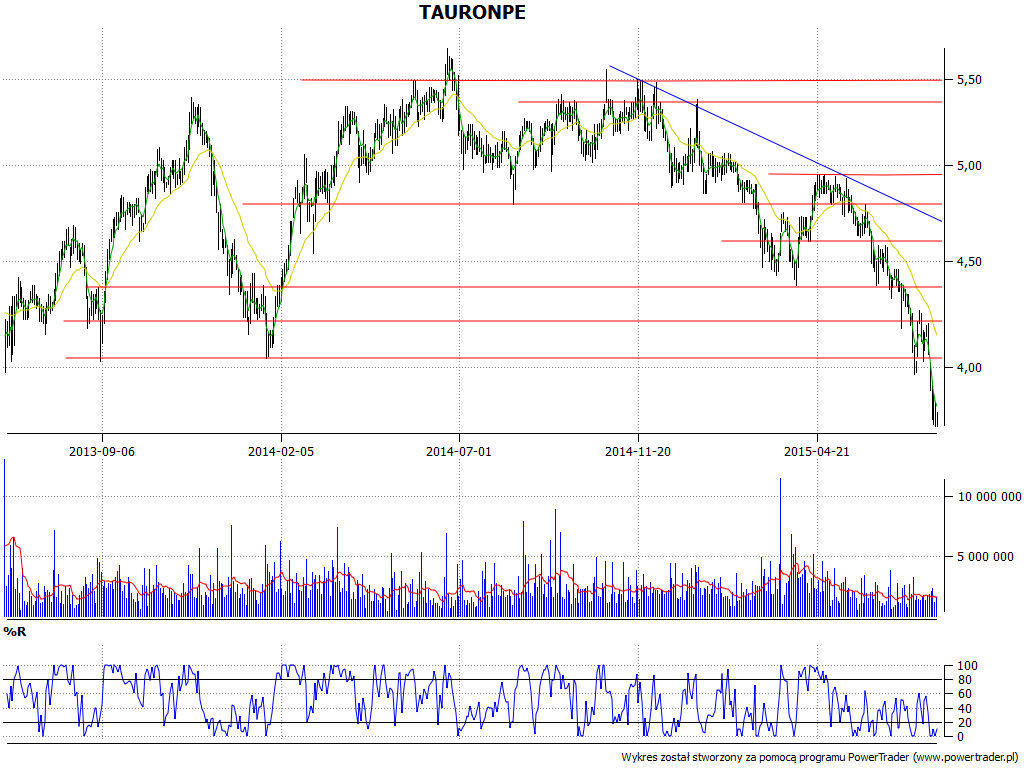Click the 20 value on the %R scale
This screenshot has width=1024, height=768.
pyautogui.click(x=965, y=722)
